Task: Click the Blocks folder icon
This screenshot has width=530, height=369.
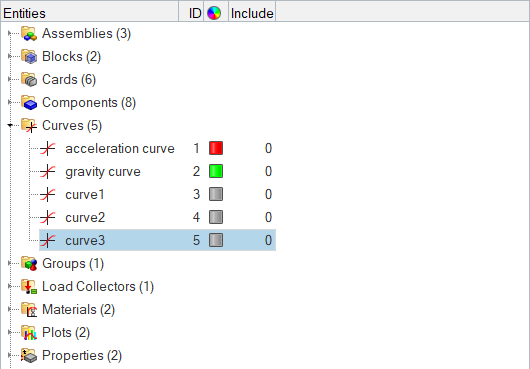Action: pos(29,56)
